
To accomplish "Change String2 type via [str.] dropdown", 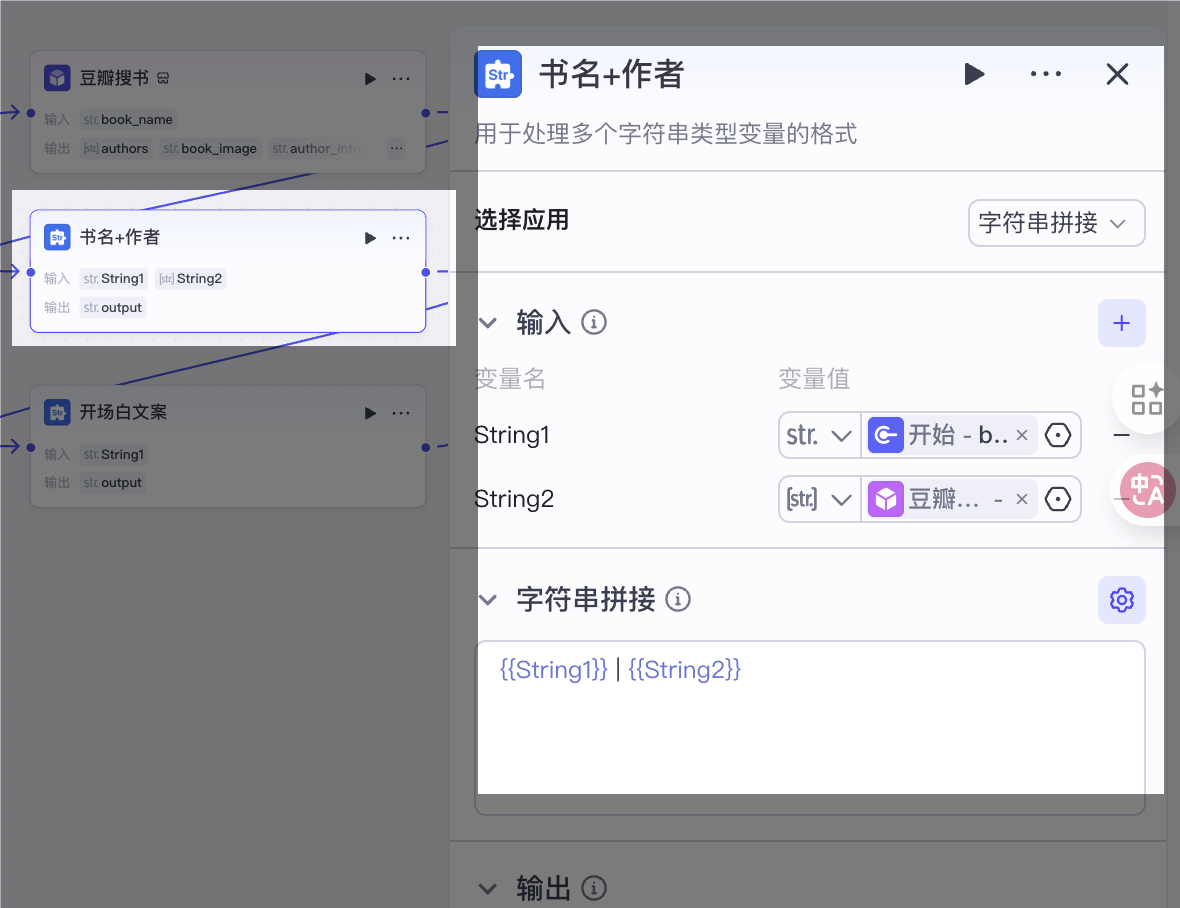I will pyautogui.click(x=820, y=499).
